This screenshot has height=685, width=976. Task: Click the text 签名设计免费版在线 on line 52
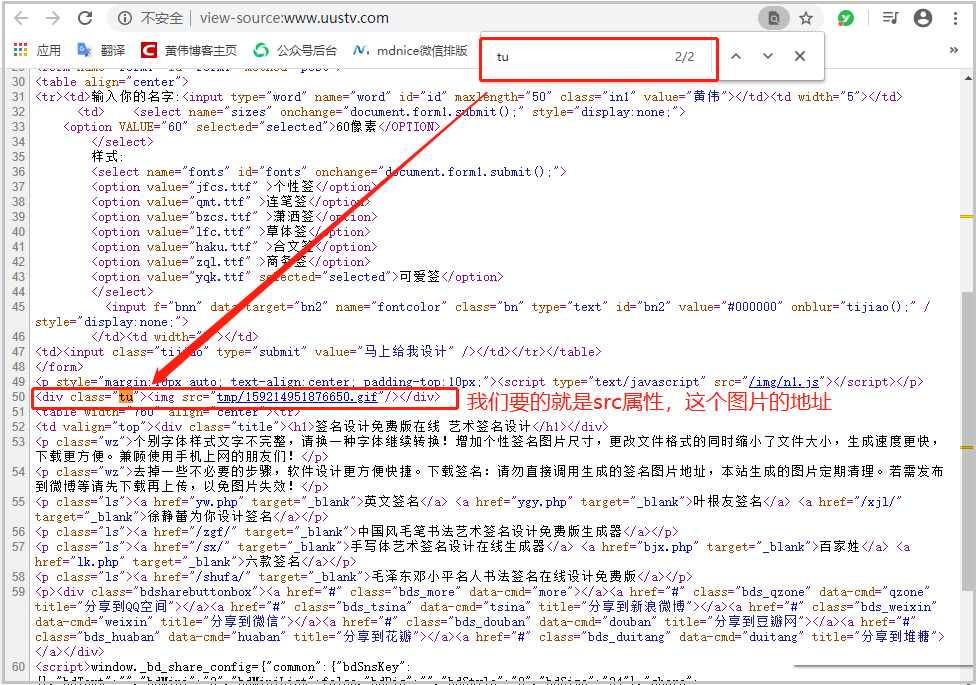(377, 427)
